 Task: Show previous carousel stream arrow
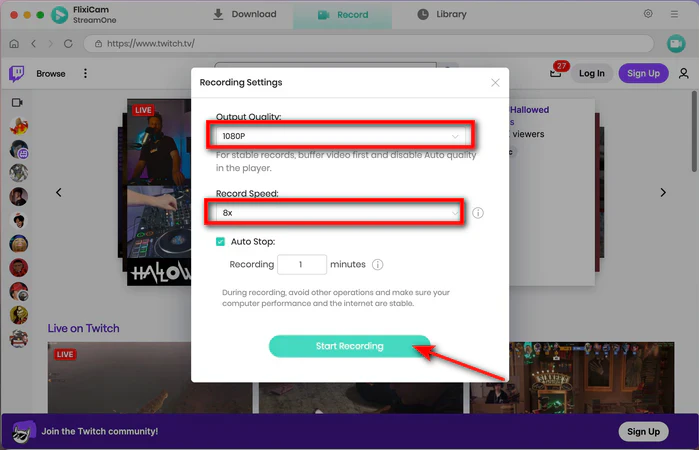[58, 192]
